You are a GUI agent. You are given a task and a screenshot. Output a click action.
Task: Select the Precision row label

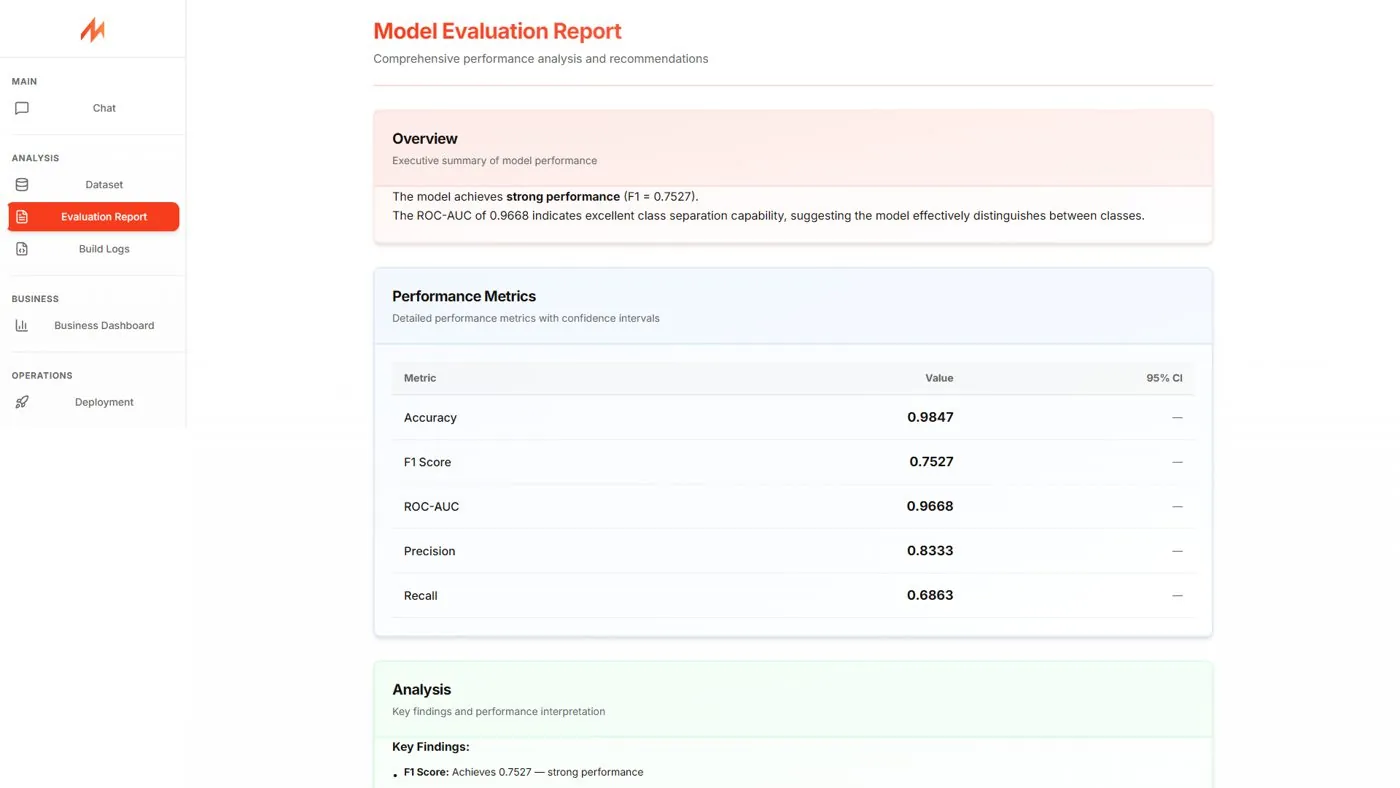[x=429, y=551]
